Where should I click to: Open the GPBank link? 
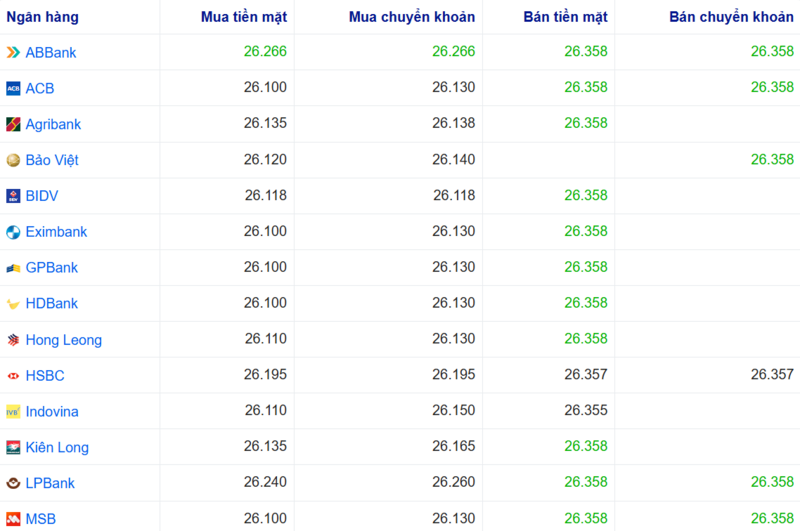[x=52, y=268]
